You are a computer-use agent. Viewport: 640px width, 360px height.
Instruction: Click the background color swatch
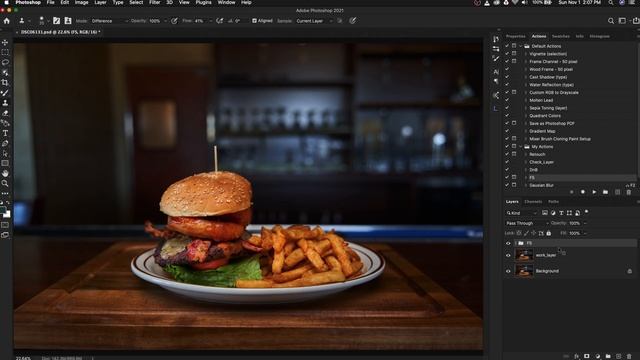point(7,215)
